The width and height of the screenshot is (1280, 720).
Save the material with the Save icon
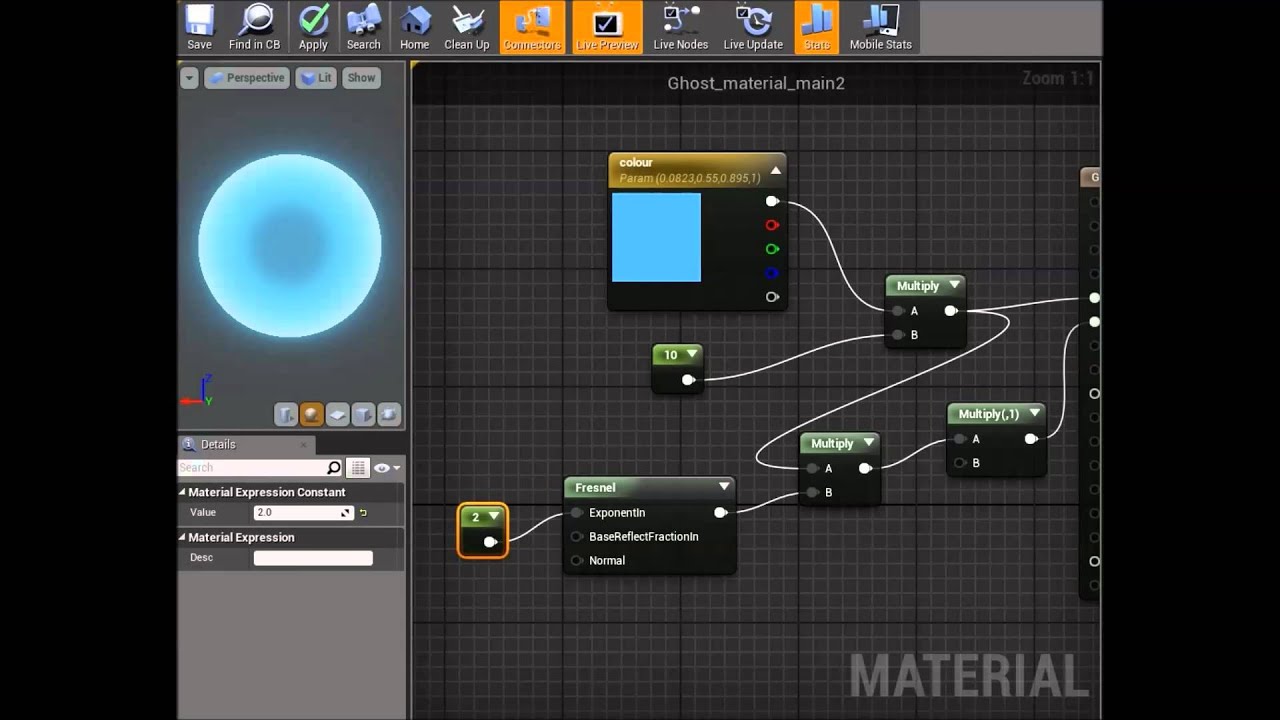(199, 27)
